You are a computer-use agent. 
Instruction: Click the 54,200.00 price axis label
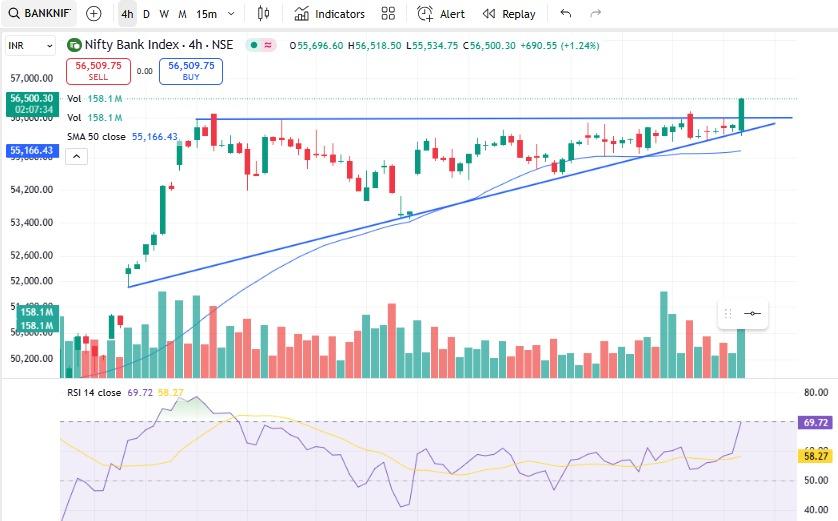coord(32,190)
